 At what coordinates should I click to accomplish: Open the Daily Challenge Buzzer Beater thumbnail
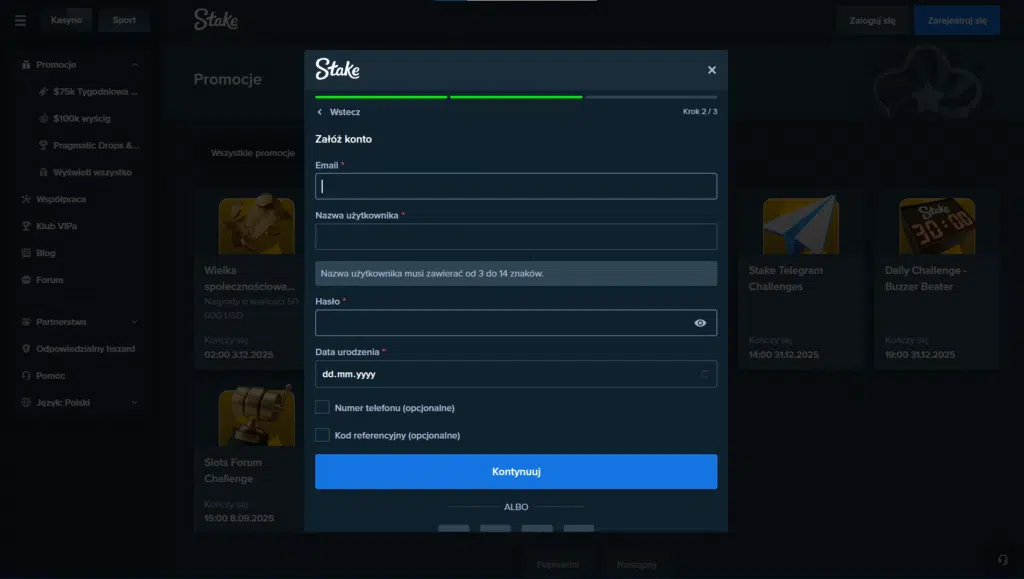[937, 226]
